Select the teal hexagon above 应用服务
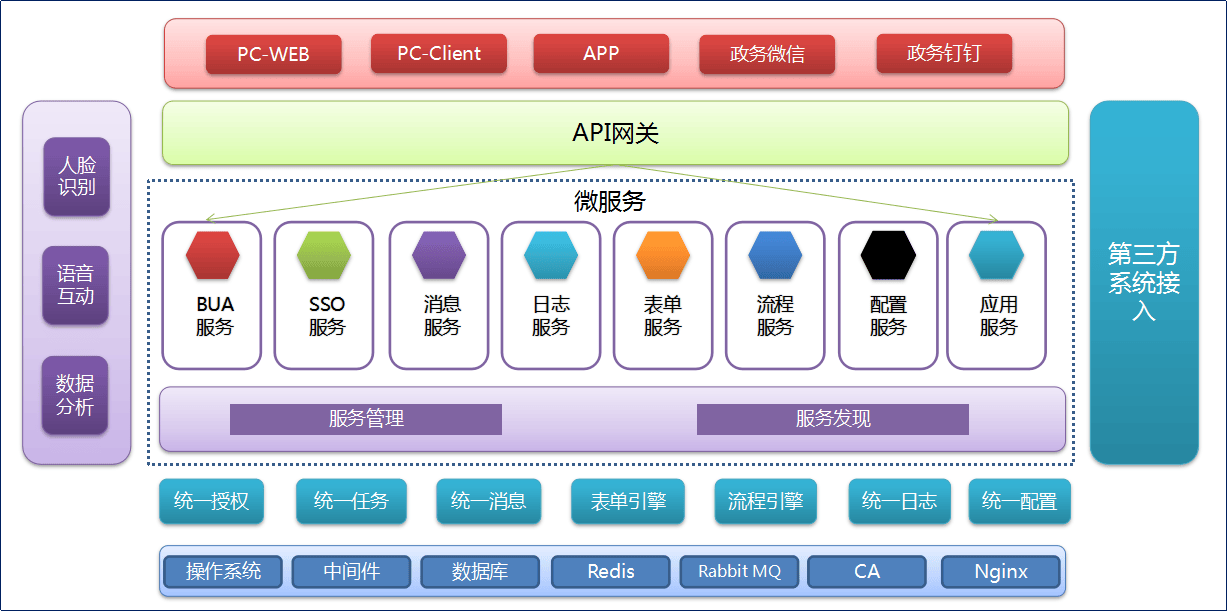Screen dimensions: 1227x611 pyautogui.click(x=996, y=256)
